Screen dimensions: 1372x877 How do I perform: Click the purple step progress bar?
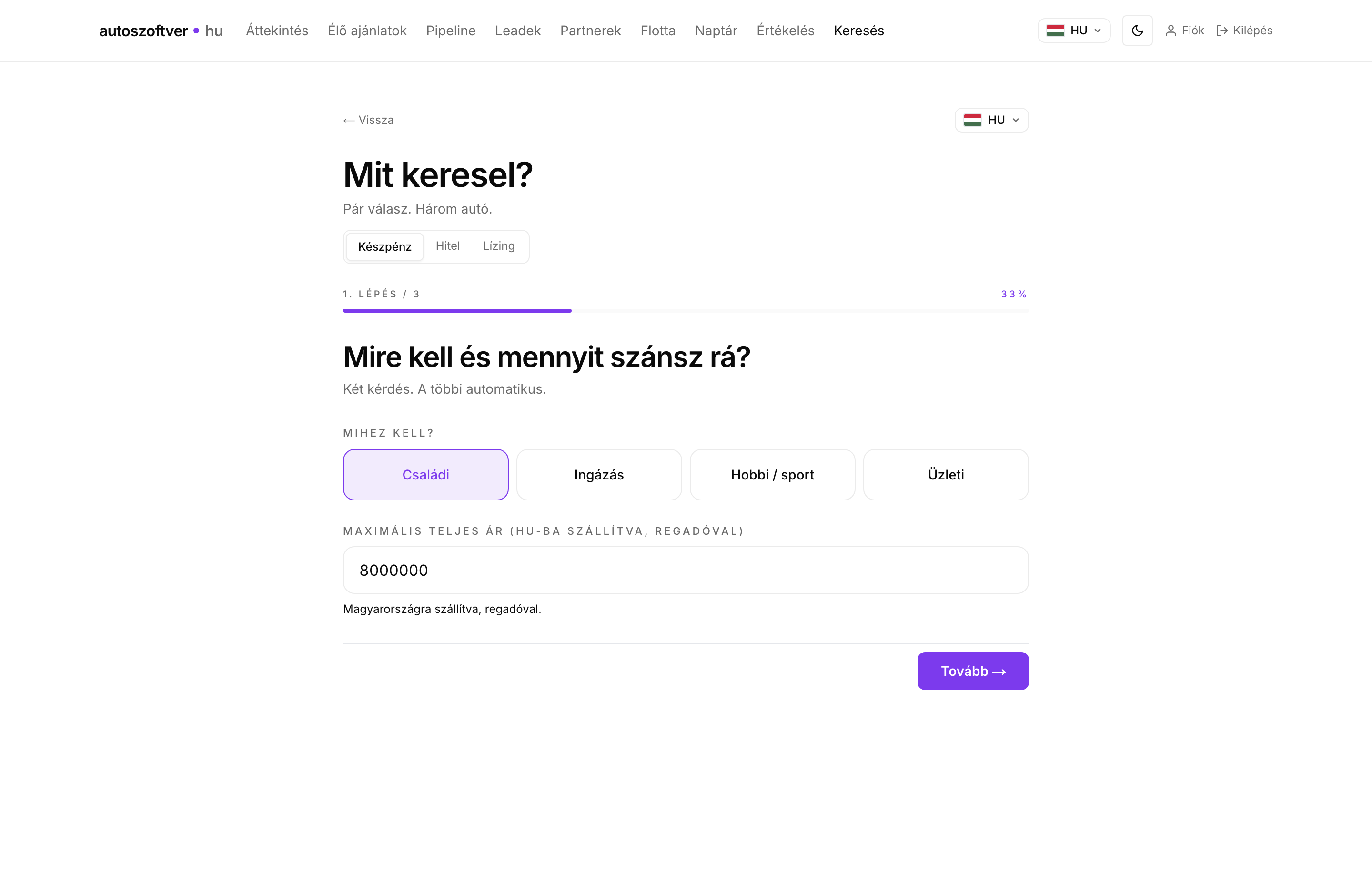[x=457, y=311]
